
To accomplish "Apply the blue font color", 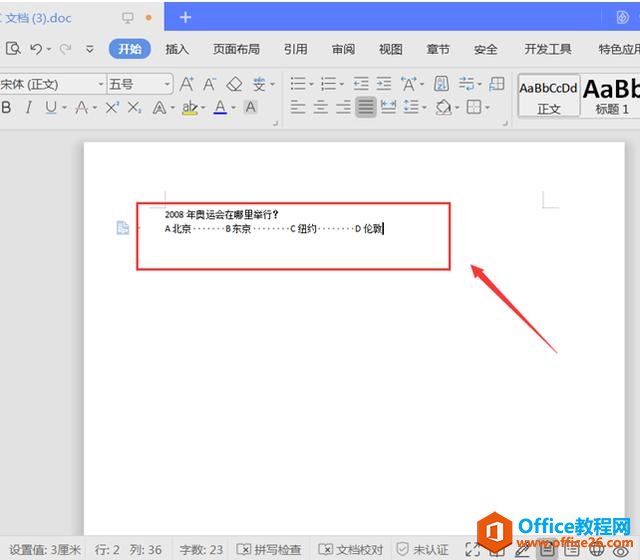I will point(220,107).
